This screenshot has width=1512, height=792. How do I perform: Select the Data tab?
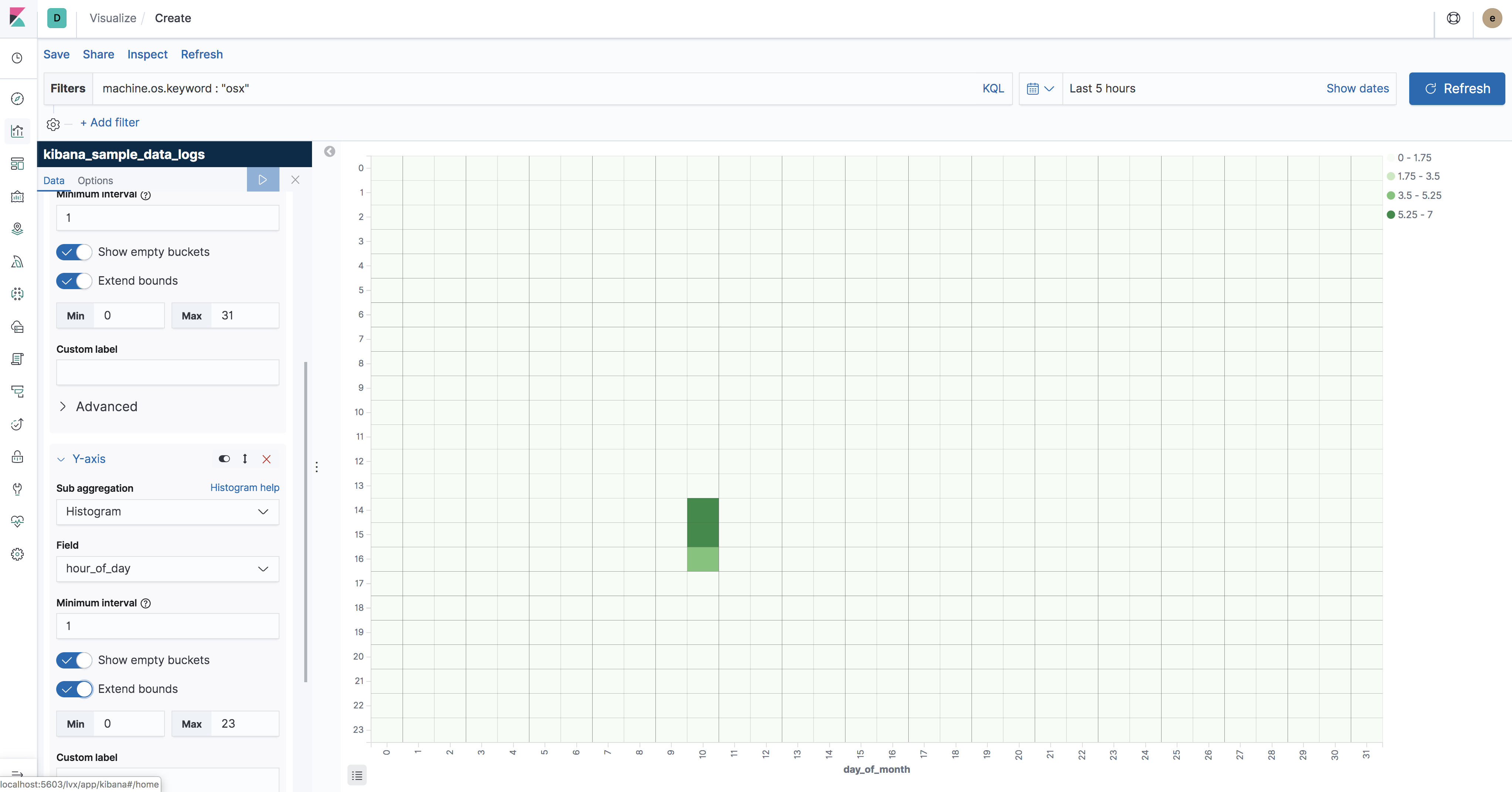pos(53,180)
